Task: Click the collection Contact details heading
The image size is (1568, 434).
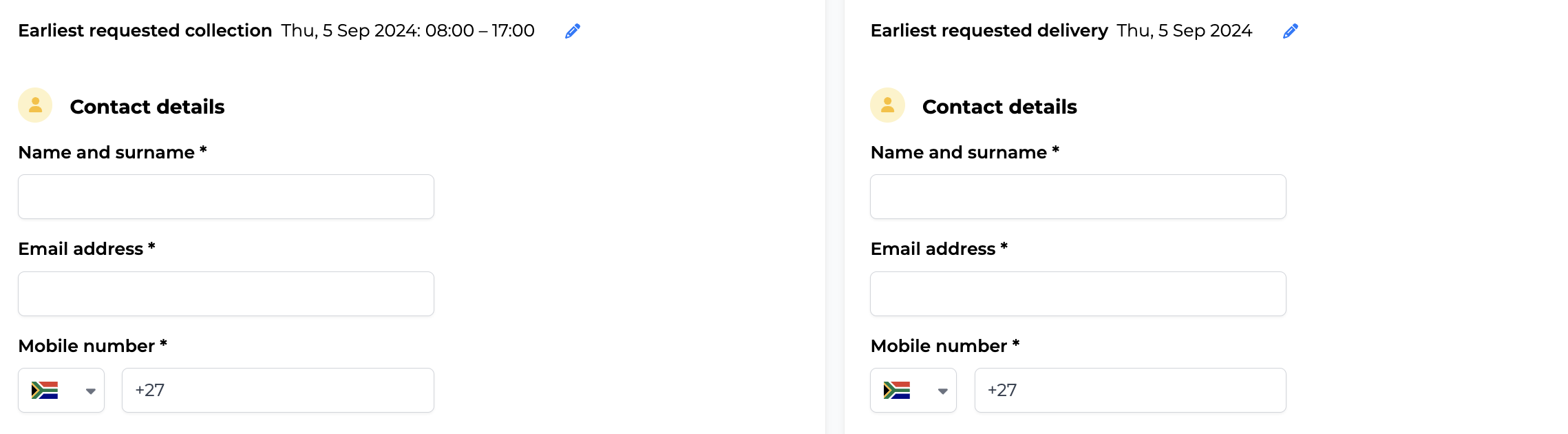Action: 147,107
